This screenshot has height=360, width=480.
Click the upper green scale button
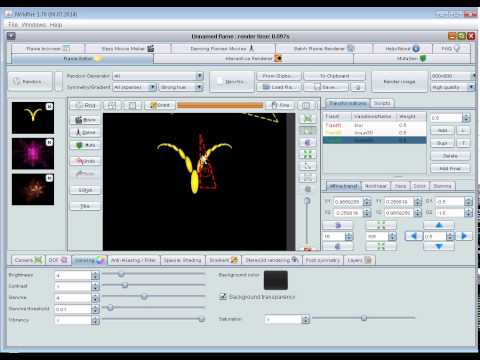click(381, 226)
